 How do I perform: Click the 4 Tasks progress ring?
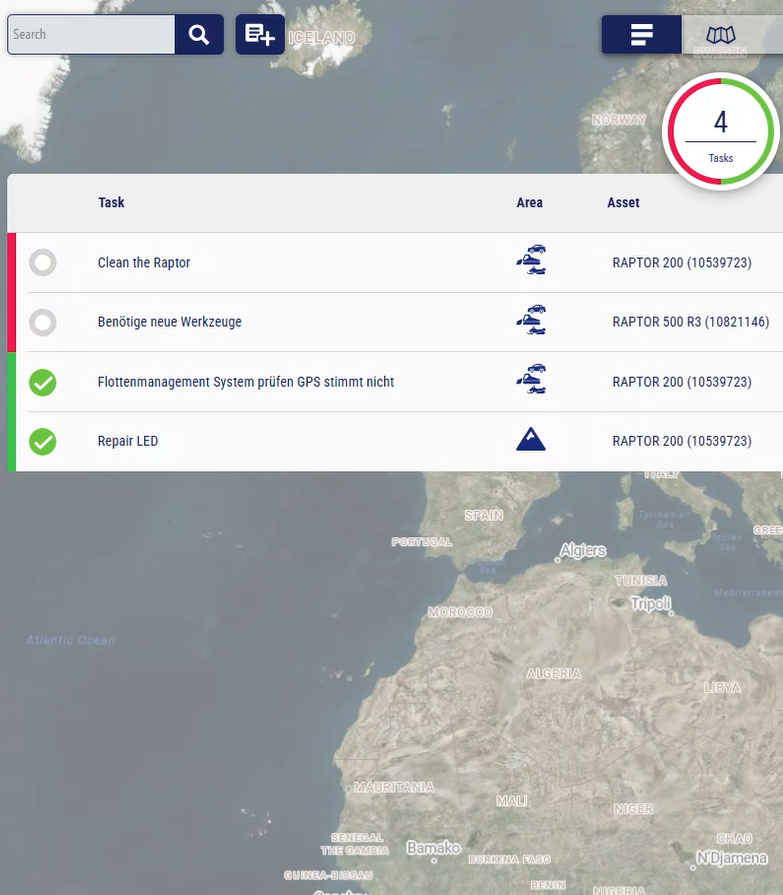720,131
